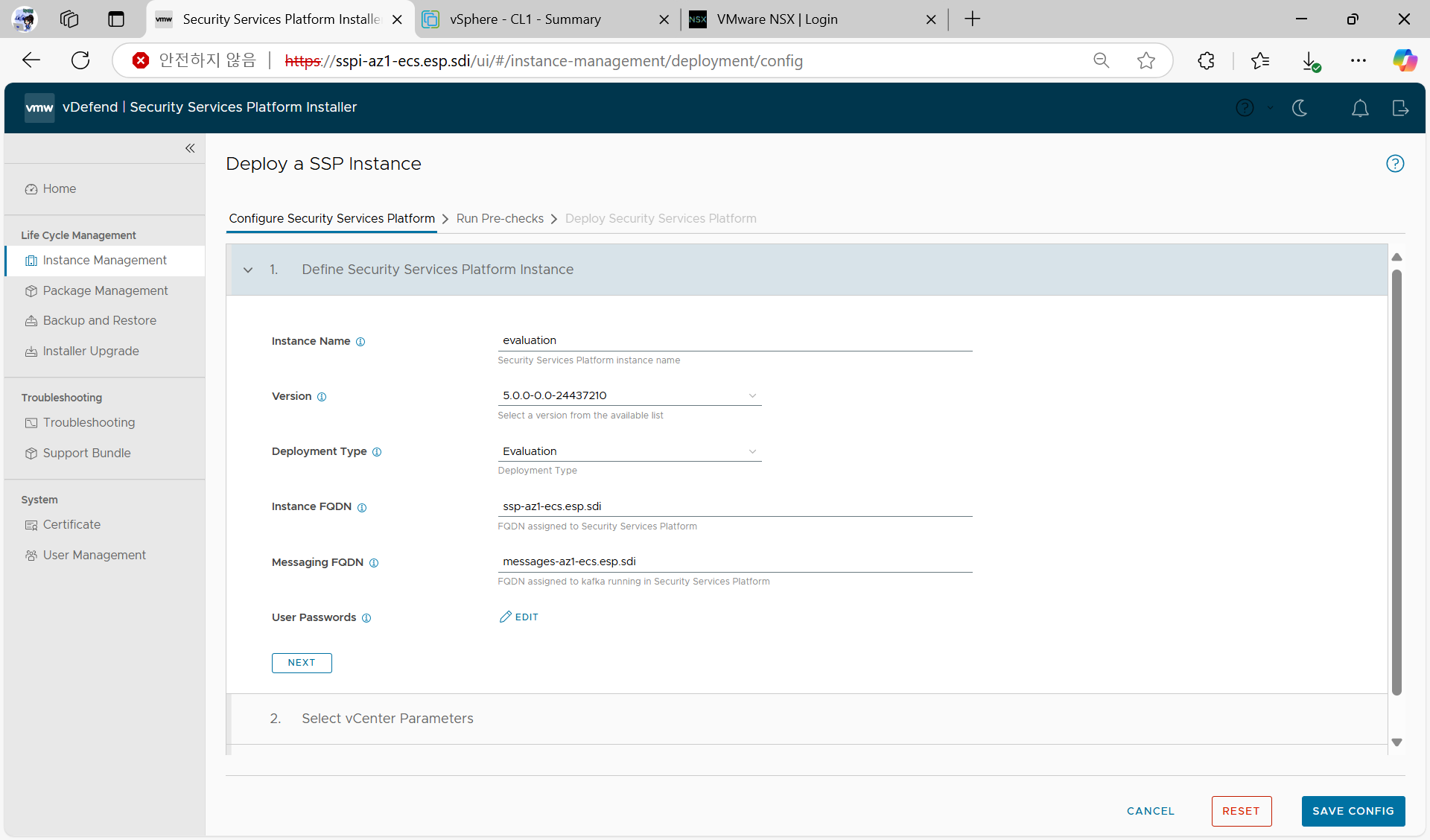Image resolution: width=1430 pixels, height=840 pixels.
Task: Click the logout icon in header
Action: 1400,108
